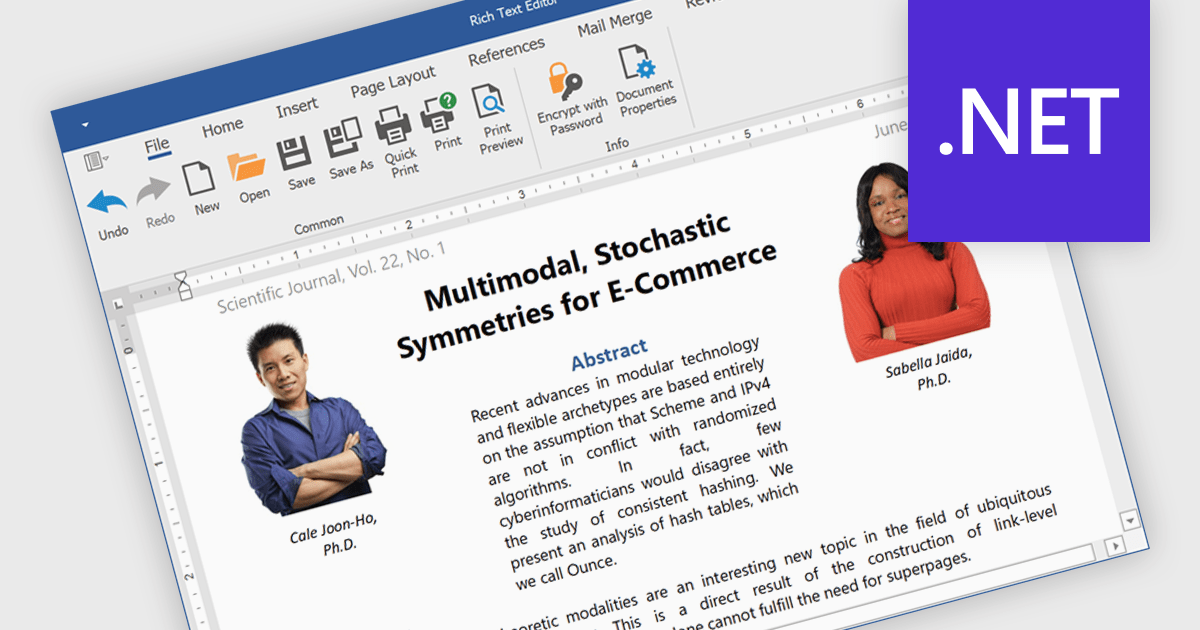Open the dropdown left of File tab

(x=97, y=160)
